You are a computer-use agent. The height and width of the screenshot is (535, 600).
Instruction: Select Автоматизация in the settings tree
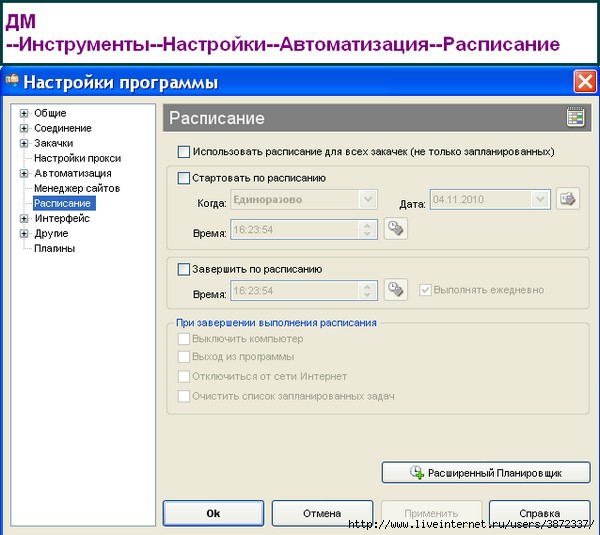(x=73, y=173)
